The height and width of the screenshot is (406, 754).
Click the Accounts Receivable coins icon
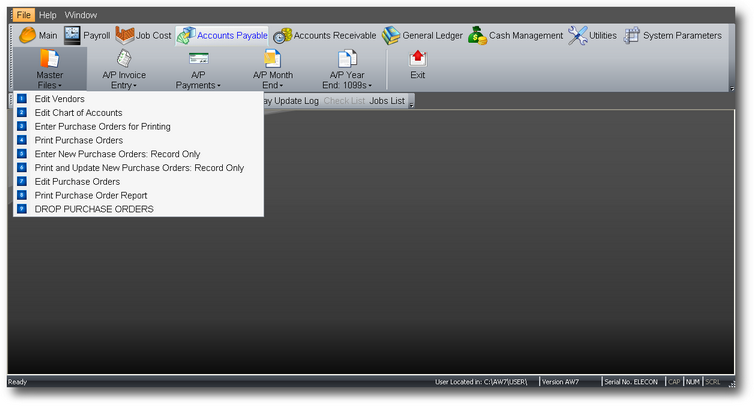pos(283,36)
